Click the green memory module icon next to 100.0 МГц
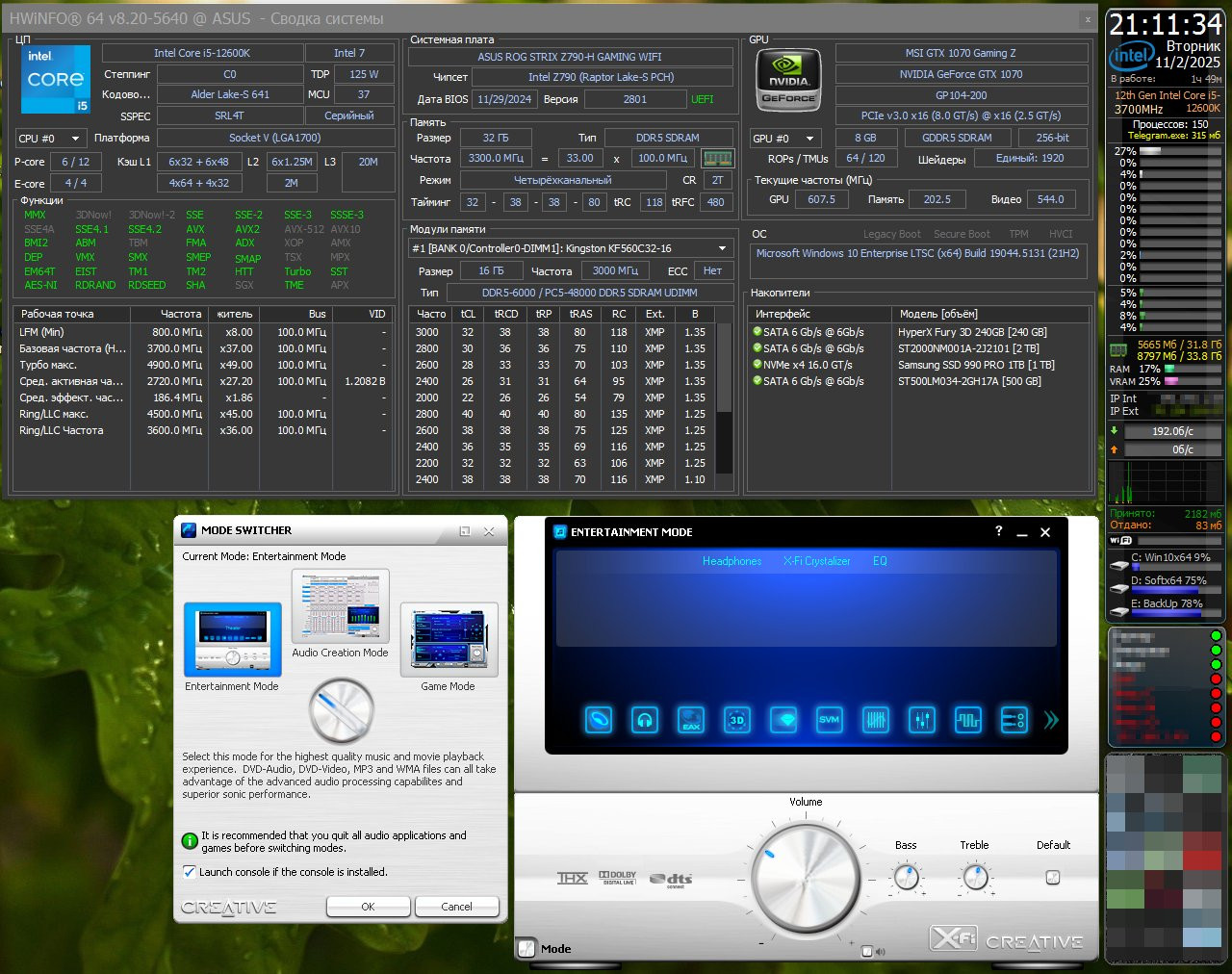Viewport: 1232px width, 974px height. (x=717, y=159)
